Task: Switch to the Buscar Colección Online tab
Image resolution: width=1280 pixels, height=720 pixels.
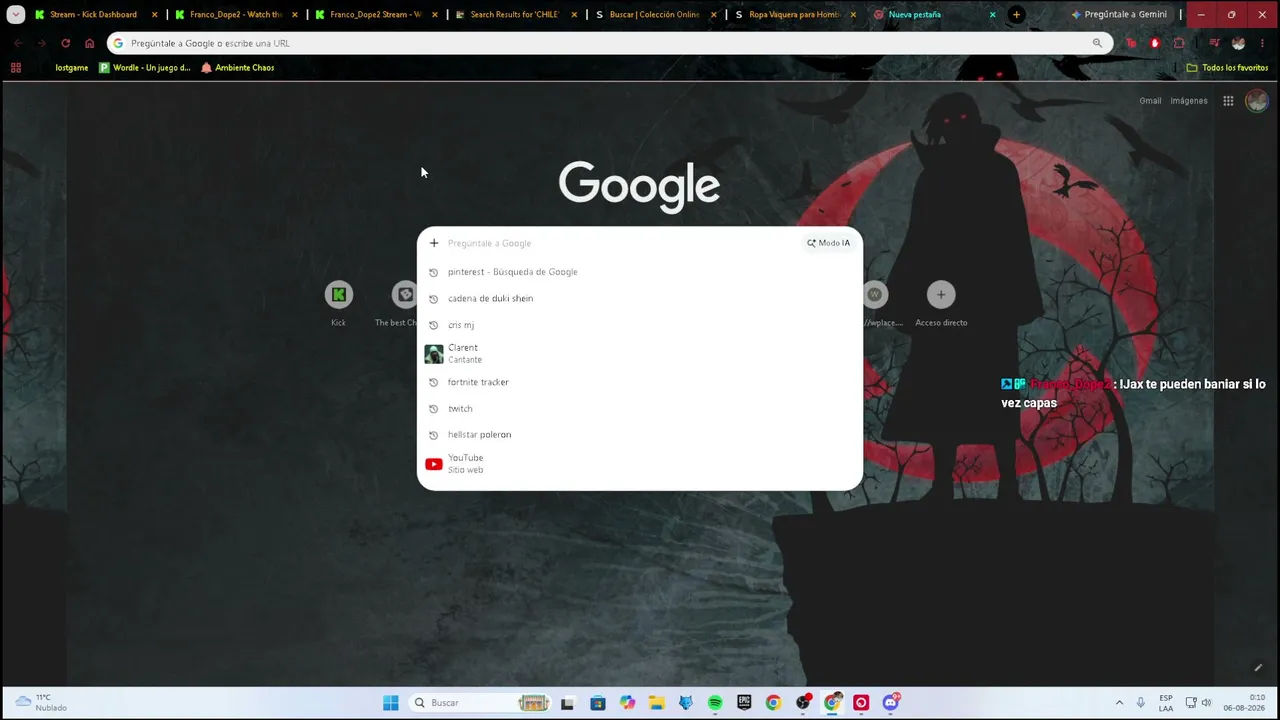Action: pos(654,15)
